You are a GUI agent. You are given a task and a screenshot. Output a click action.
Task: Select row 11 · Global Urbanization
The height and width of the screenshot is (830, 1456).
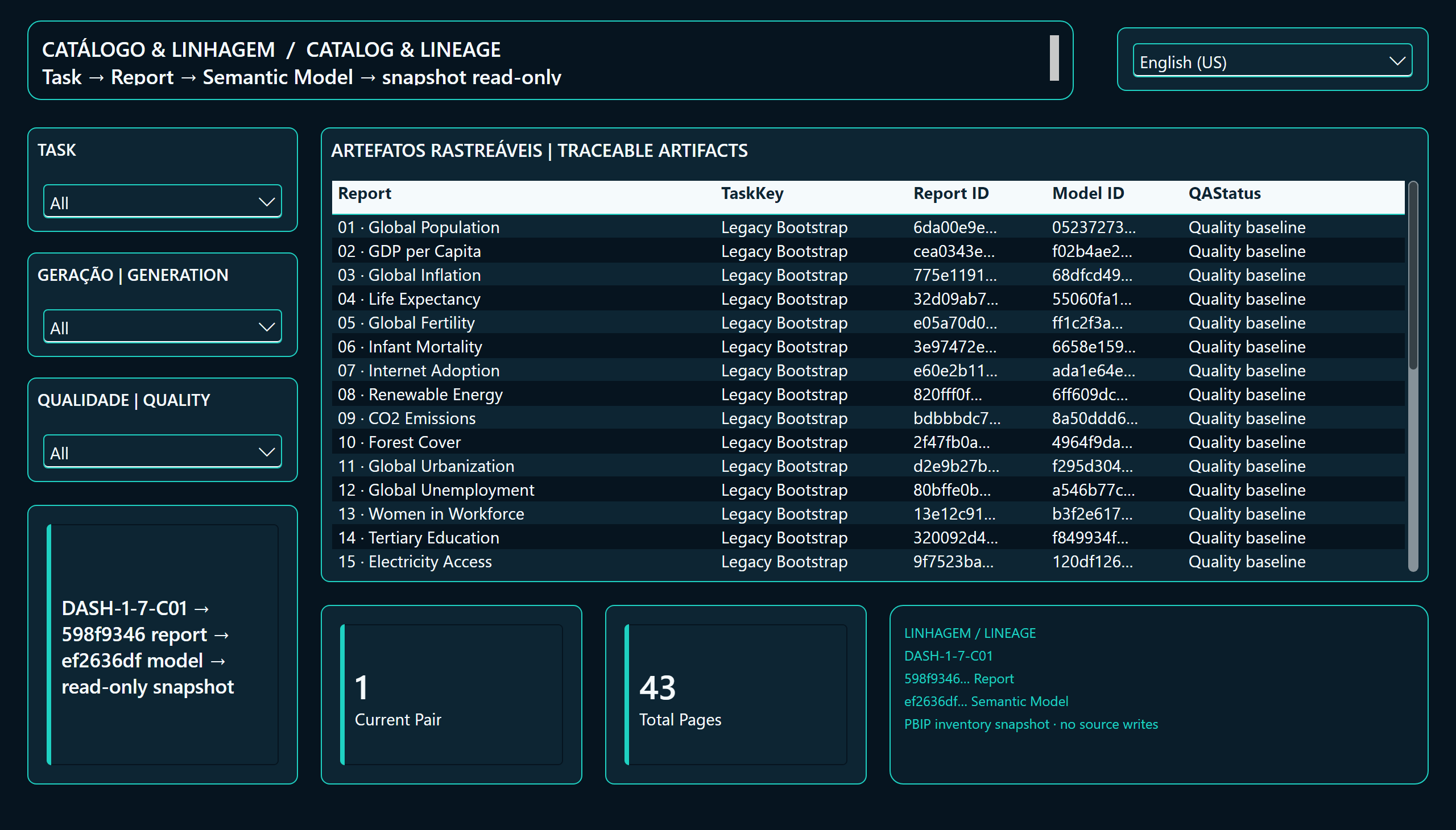click(868, 466)
